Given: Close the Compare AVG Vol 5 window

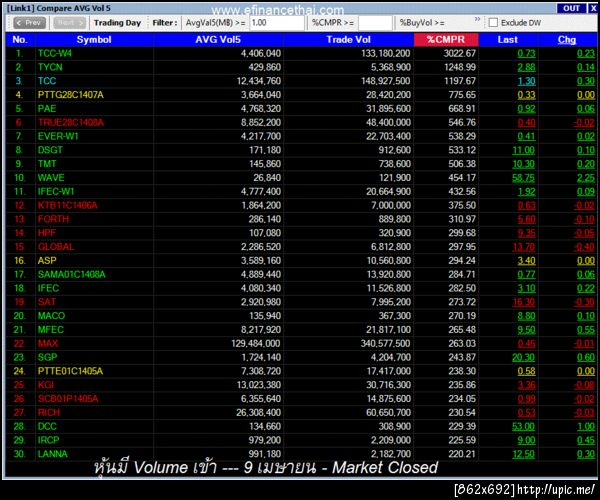Looking at the screenshot, I should 593,8.
